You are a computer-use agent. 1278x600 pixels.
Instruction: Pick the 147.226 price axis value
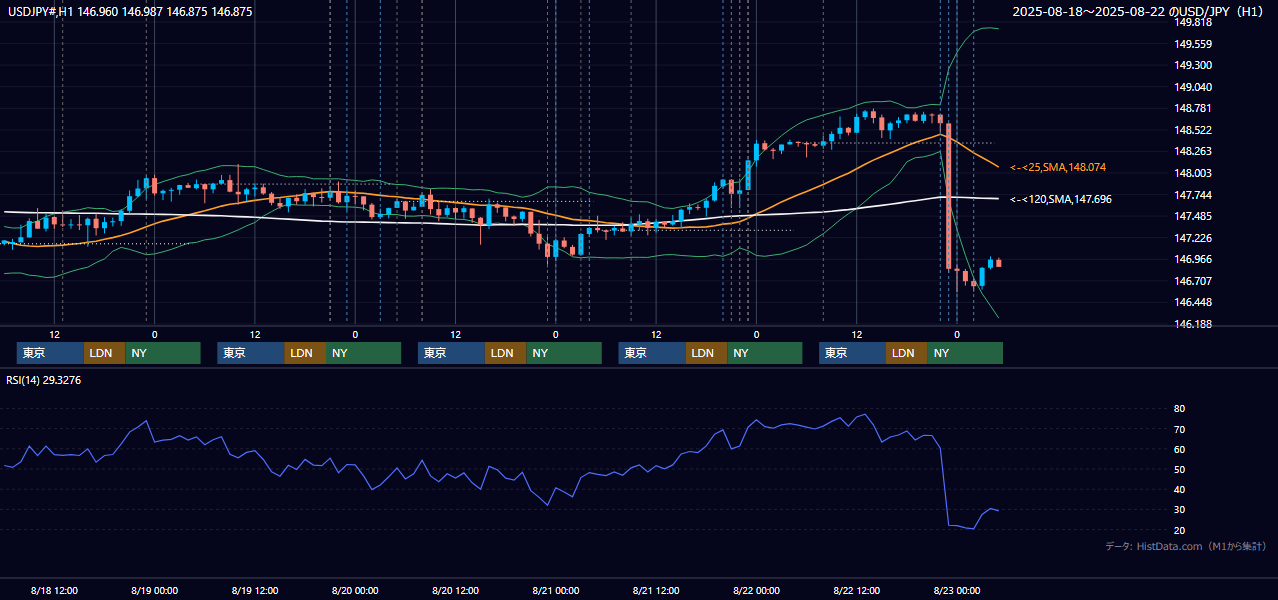[1193, 239]
